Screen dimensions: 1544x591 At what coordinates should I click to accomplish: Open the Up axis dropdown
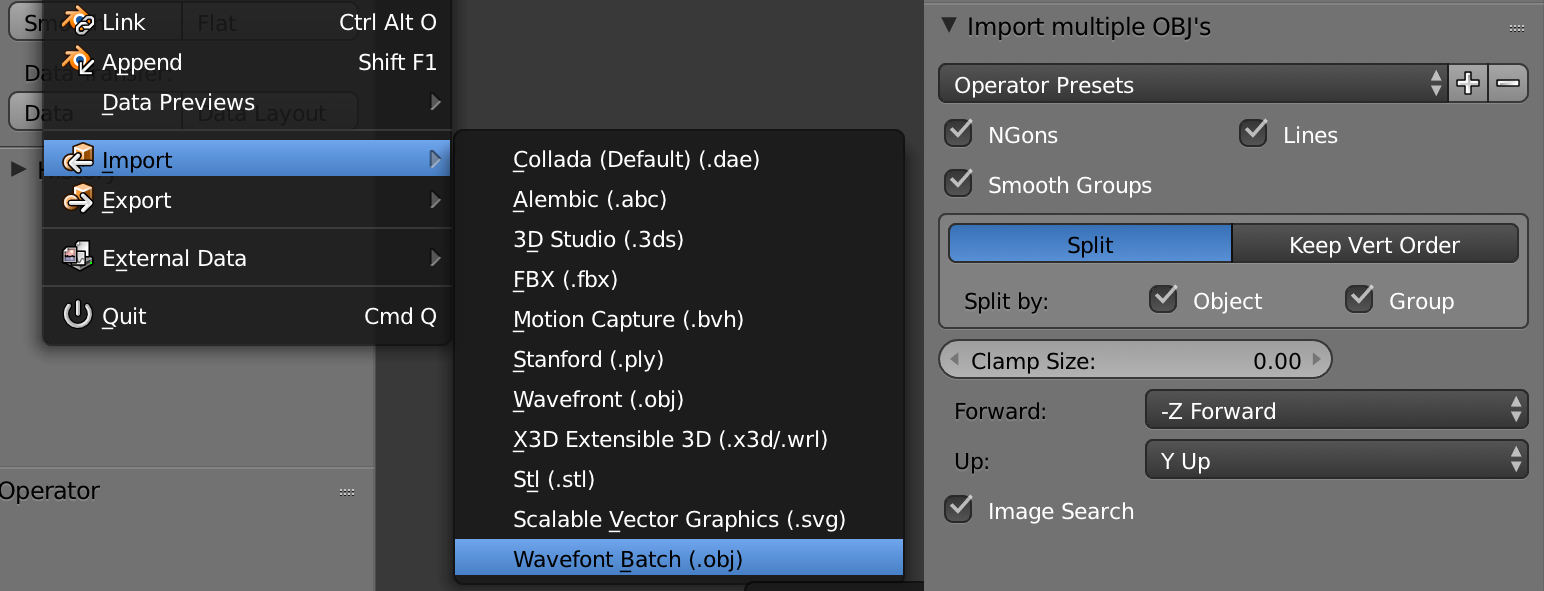click(1336, 459)
